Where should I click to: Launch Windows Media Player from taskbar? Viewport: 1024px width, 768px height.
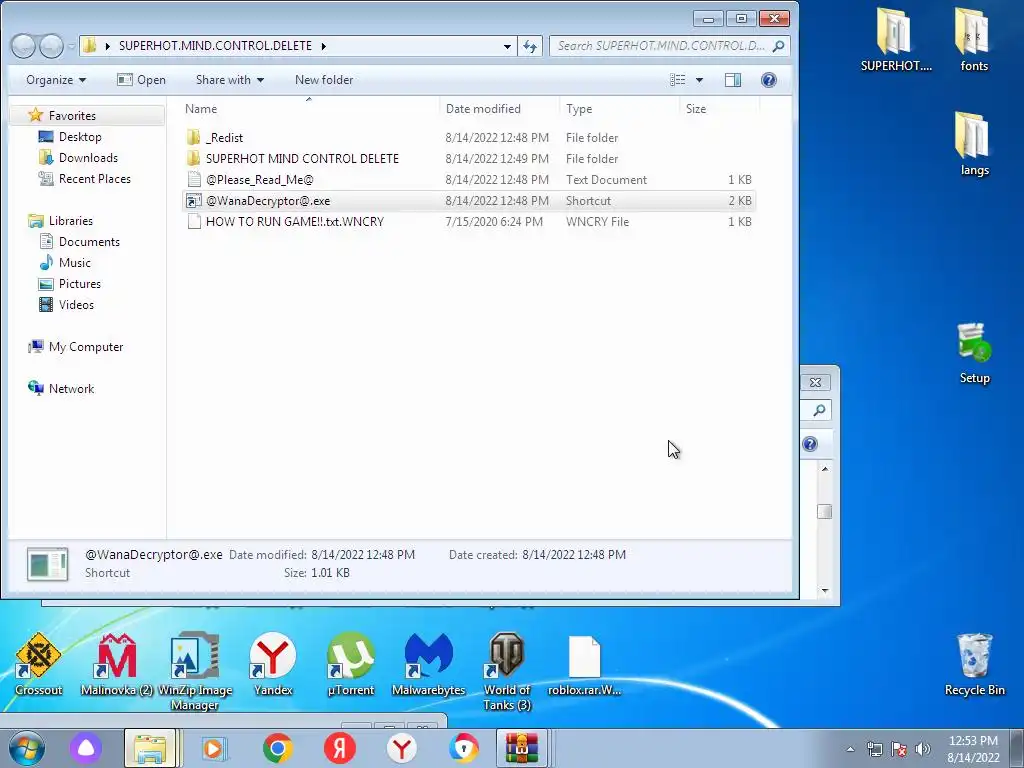pyautogui.click(x=213, y=748)
